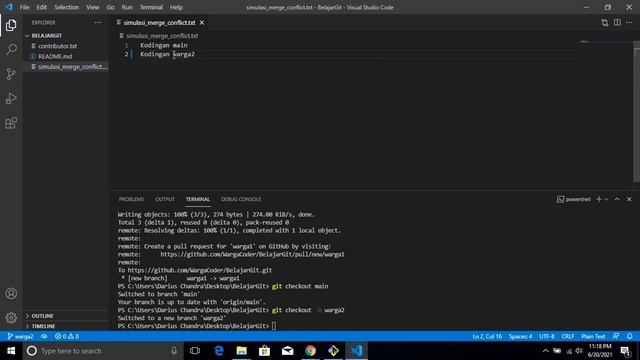The height and width of the screenshot is (360, 640).
Task: Switch to the Debug Console tab
Action: [241, 199]
